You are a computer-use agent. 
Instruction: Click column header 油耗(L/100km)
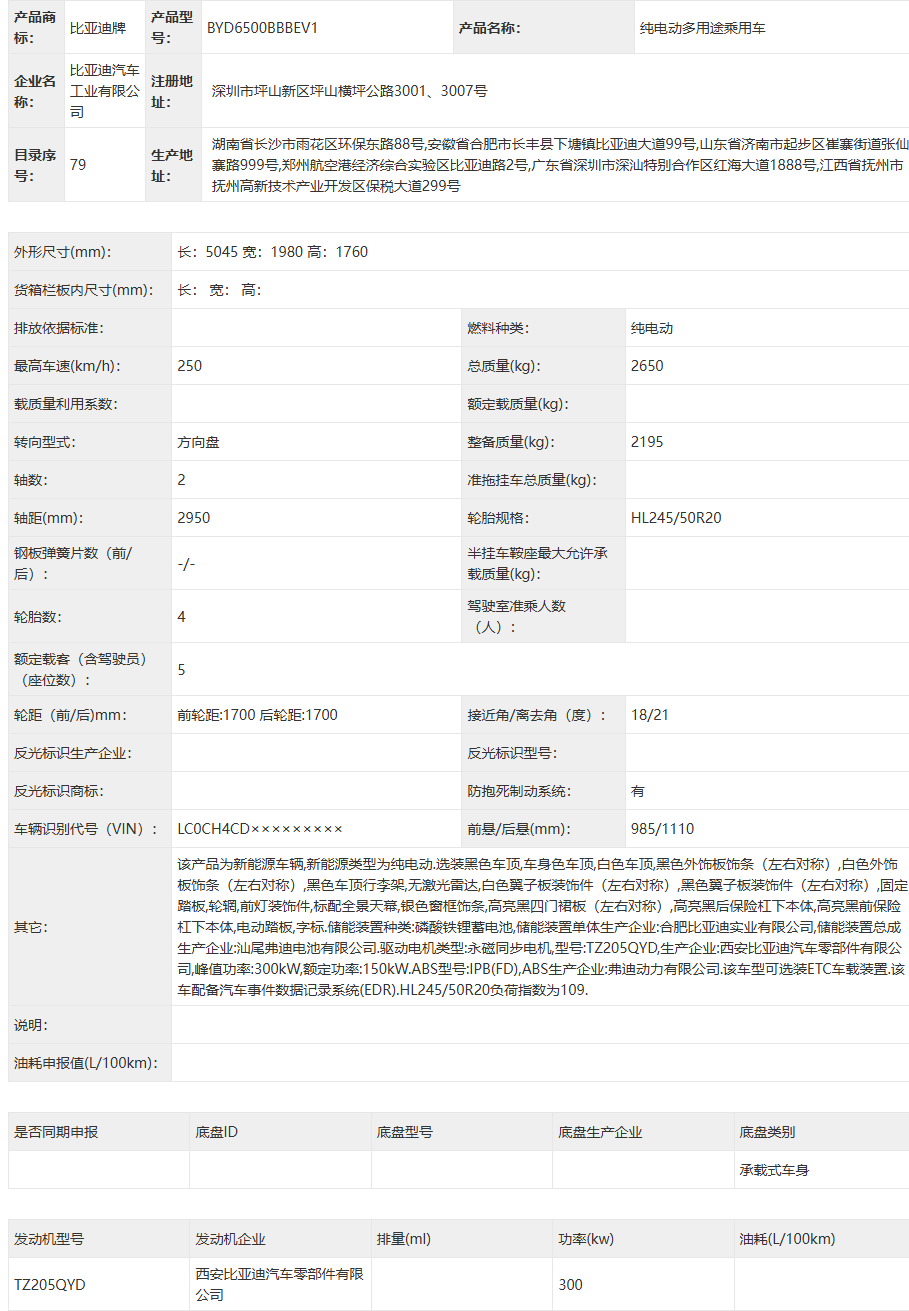(787, 1239)
